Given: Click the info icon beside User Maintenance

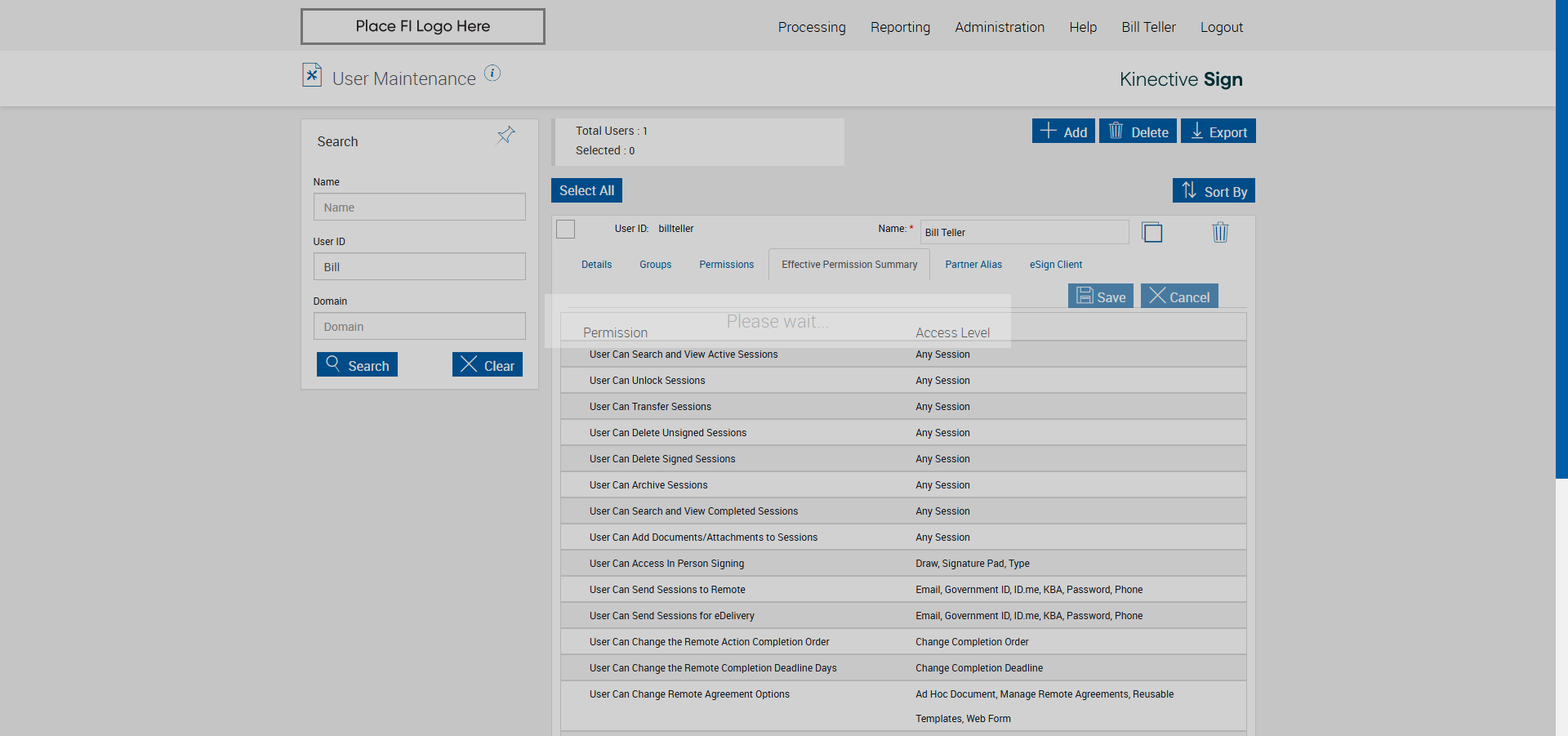Looking at the screenshot, I should tap(492, 73).
